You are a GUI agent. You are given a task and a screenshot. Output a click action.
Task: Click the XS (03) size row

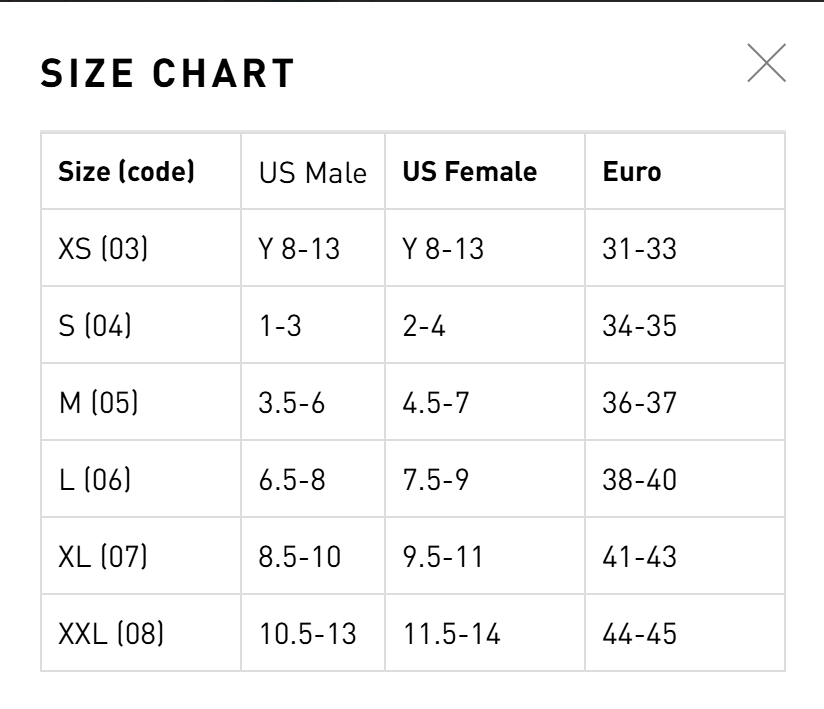103,248
